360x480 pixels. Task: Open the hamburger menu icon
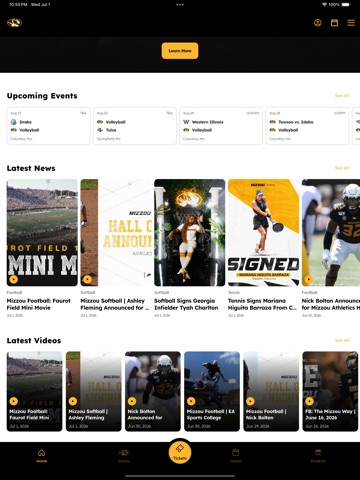click(x=351, y=23)
